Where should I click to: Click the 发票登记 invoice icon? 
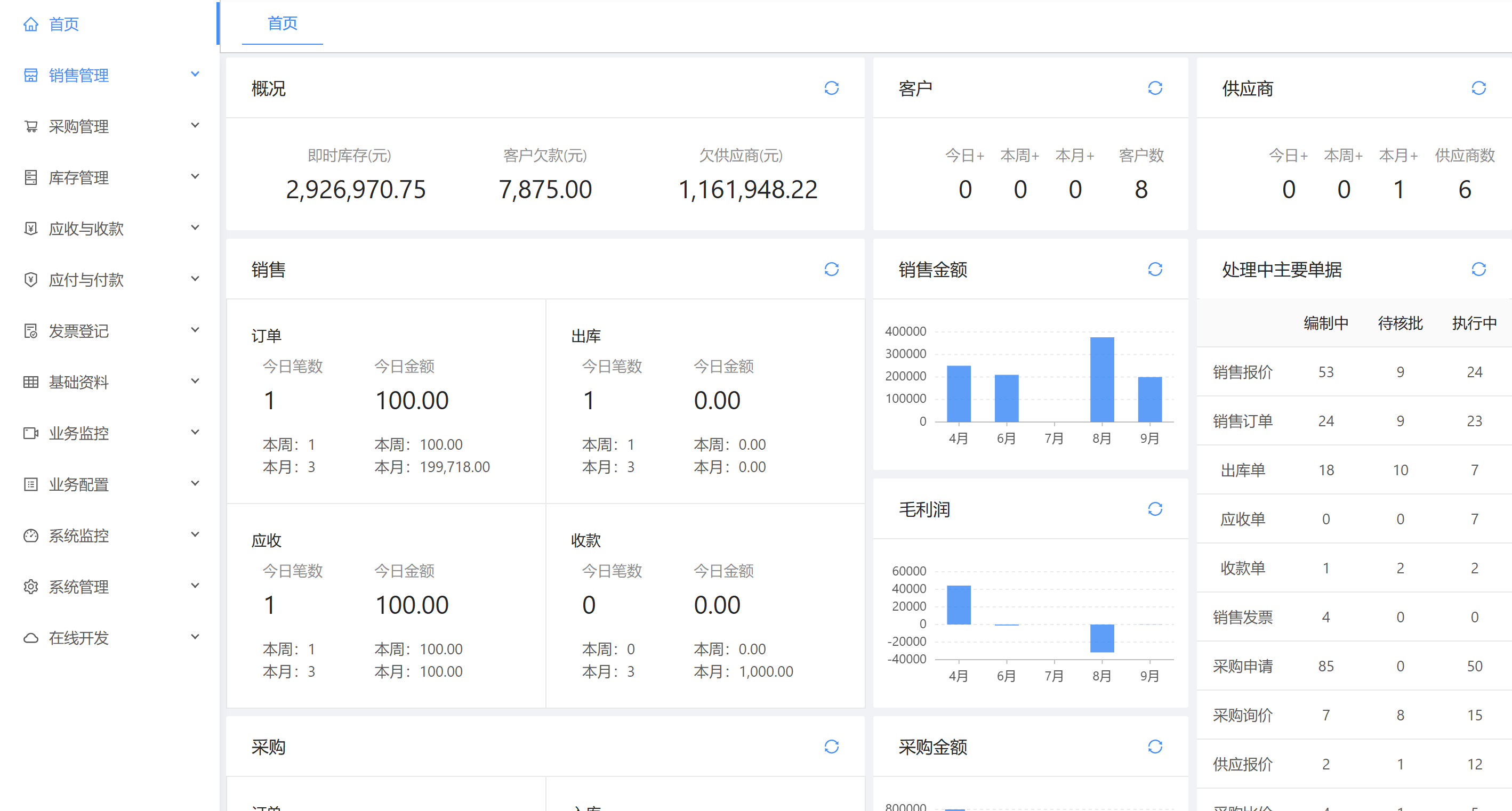pyautogui.click(x=31, y=331)
